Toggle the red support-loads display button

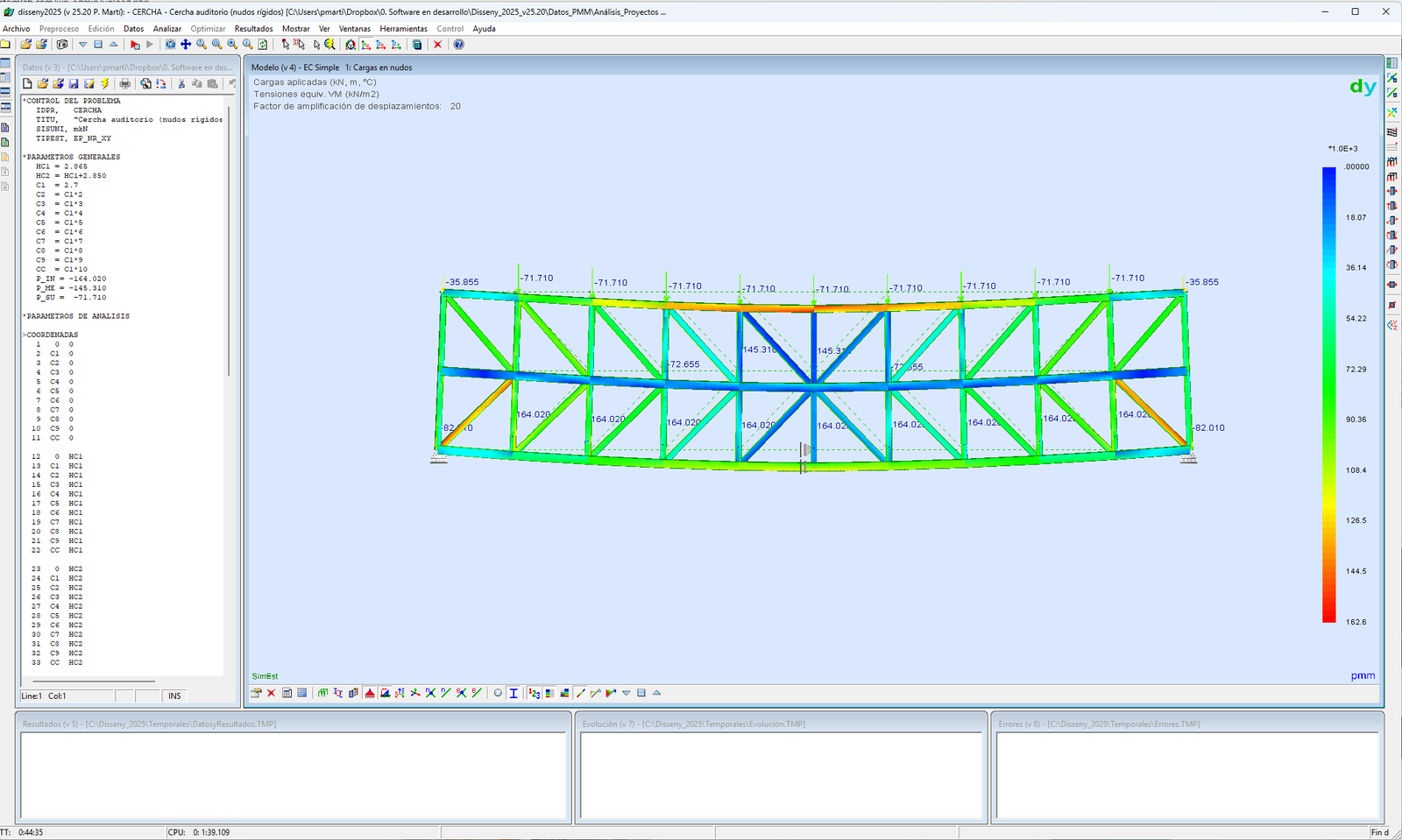[x=370, y=693]
